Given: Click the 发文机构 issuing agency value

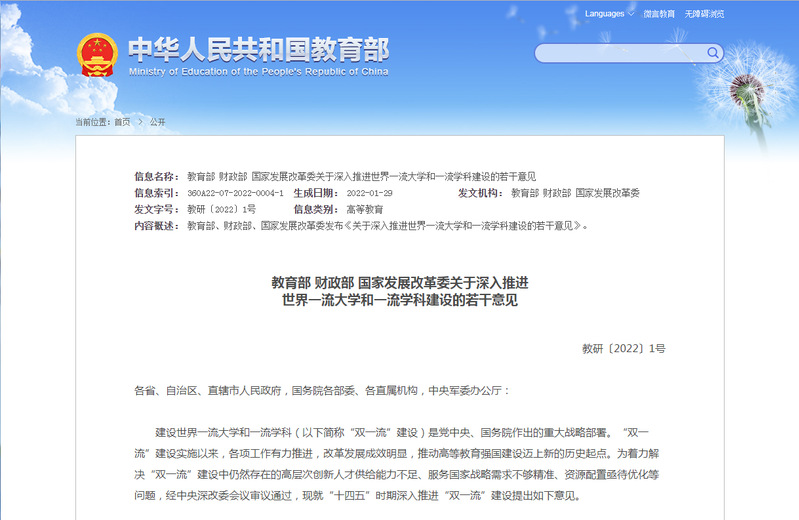Looking at the screenshot, I should (x=574, y=193).
